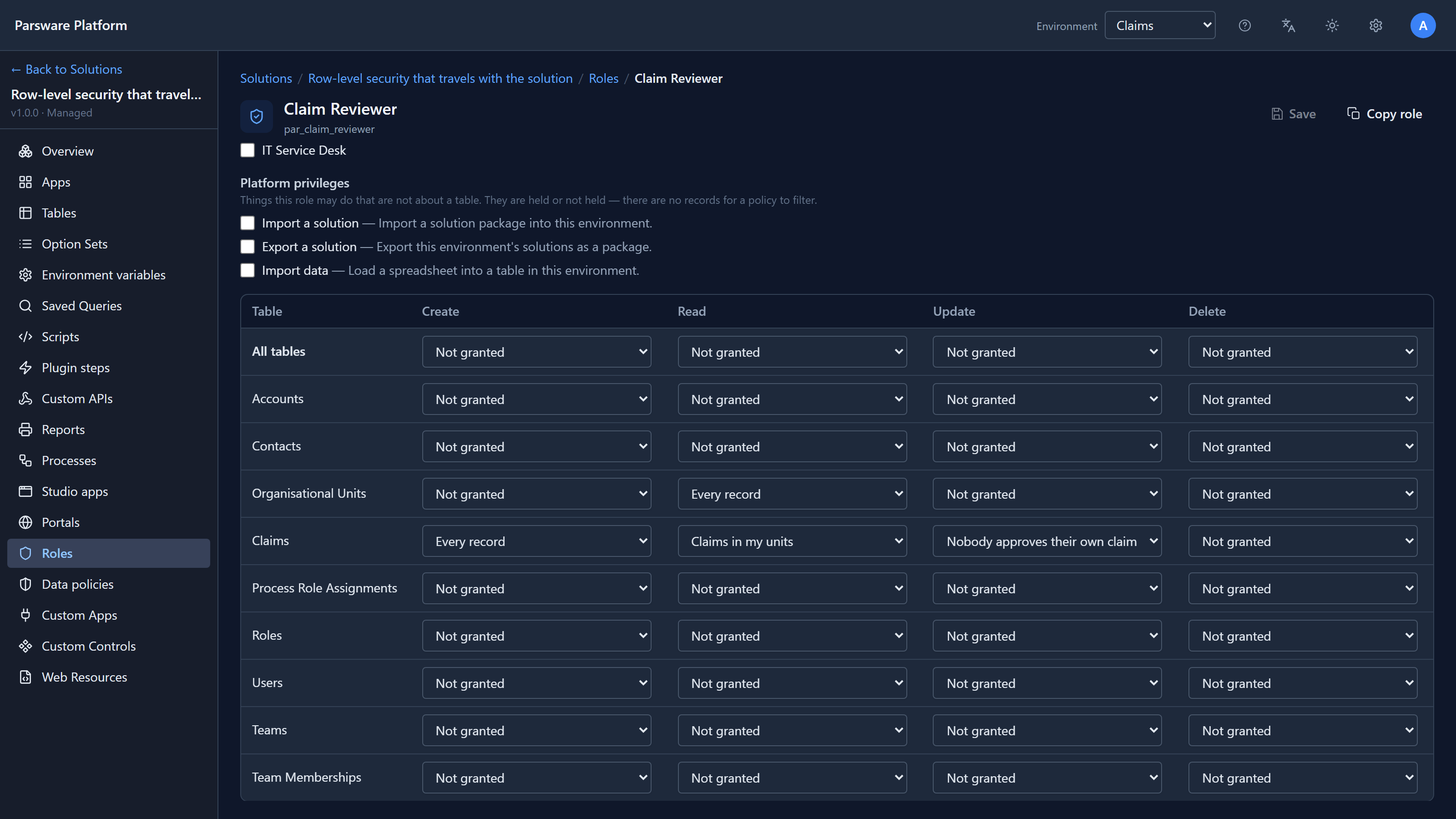Tick the IT Service Desk checkbox
1456x819 pixels.
pos(248,150)
